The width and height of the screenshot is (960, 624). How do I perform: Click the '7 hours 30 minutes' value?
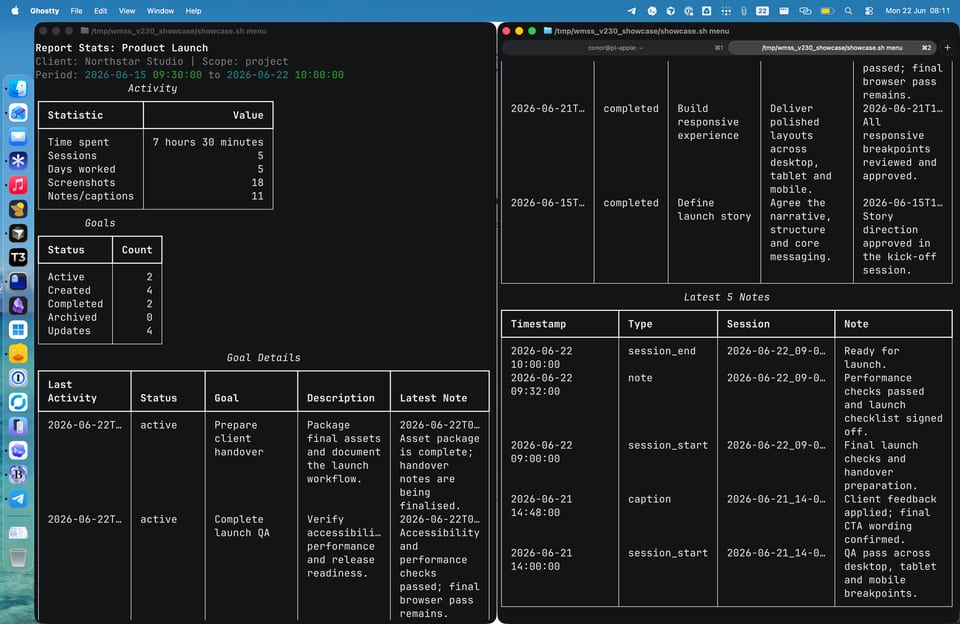[x=208, y=142]
